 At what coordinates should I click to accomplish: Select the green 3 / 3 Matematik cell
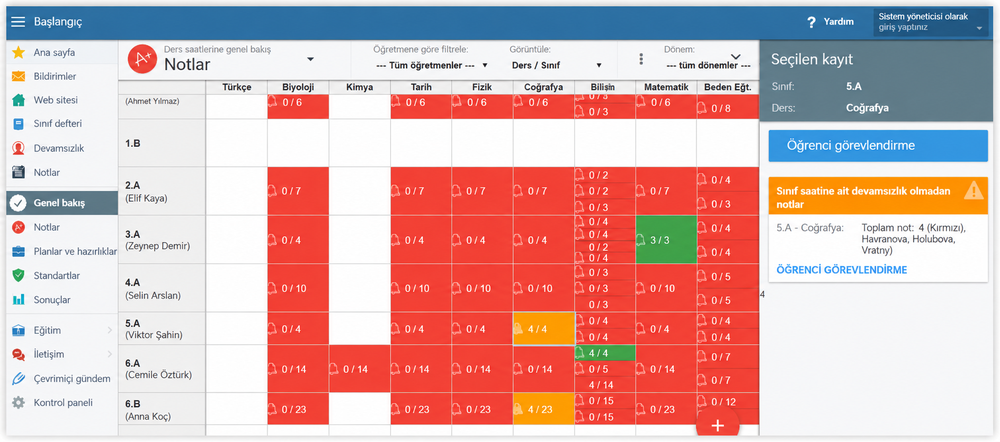(666, 240)
